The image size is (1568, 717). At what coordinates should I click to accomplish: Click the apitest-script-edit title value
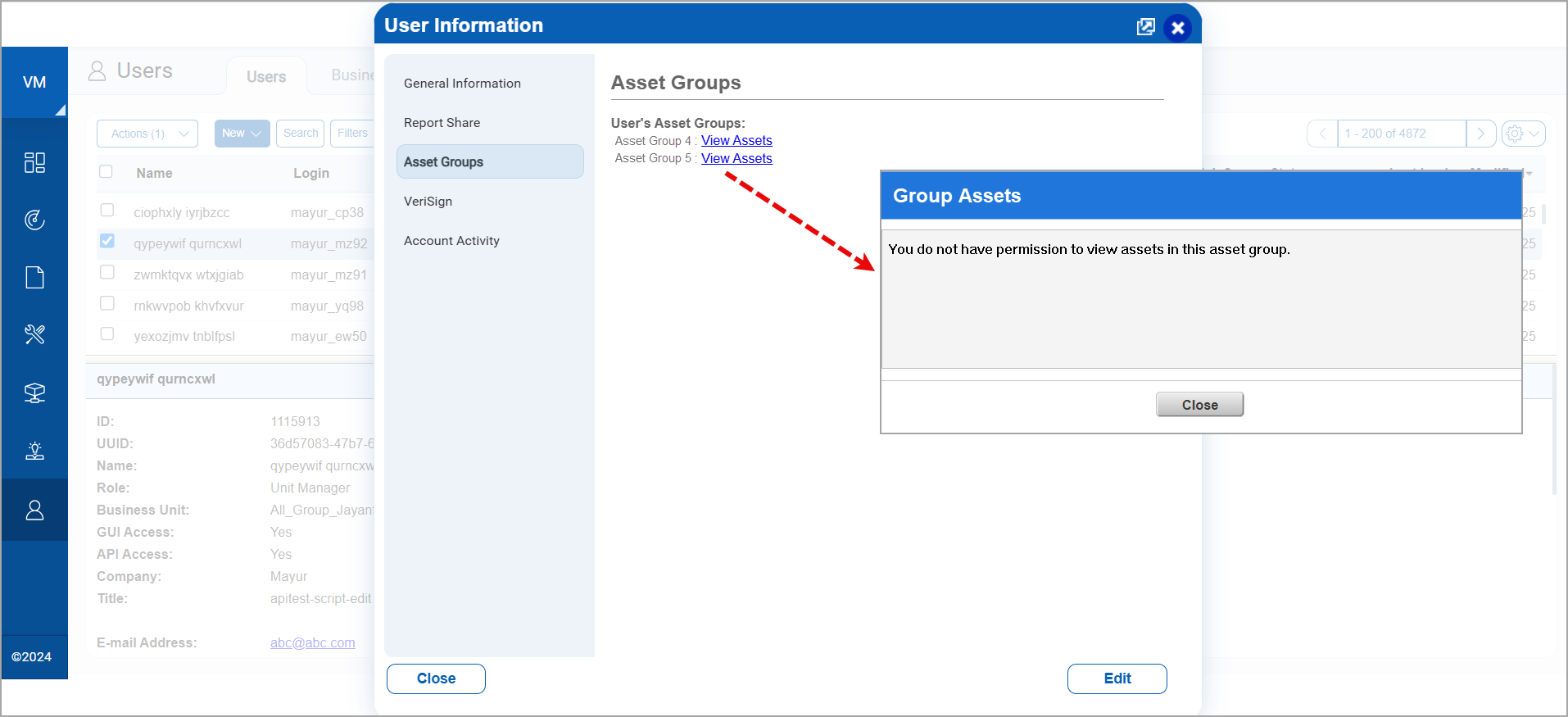320,599
